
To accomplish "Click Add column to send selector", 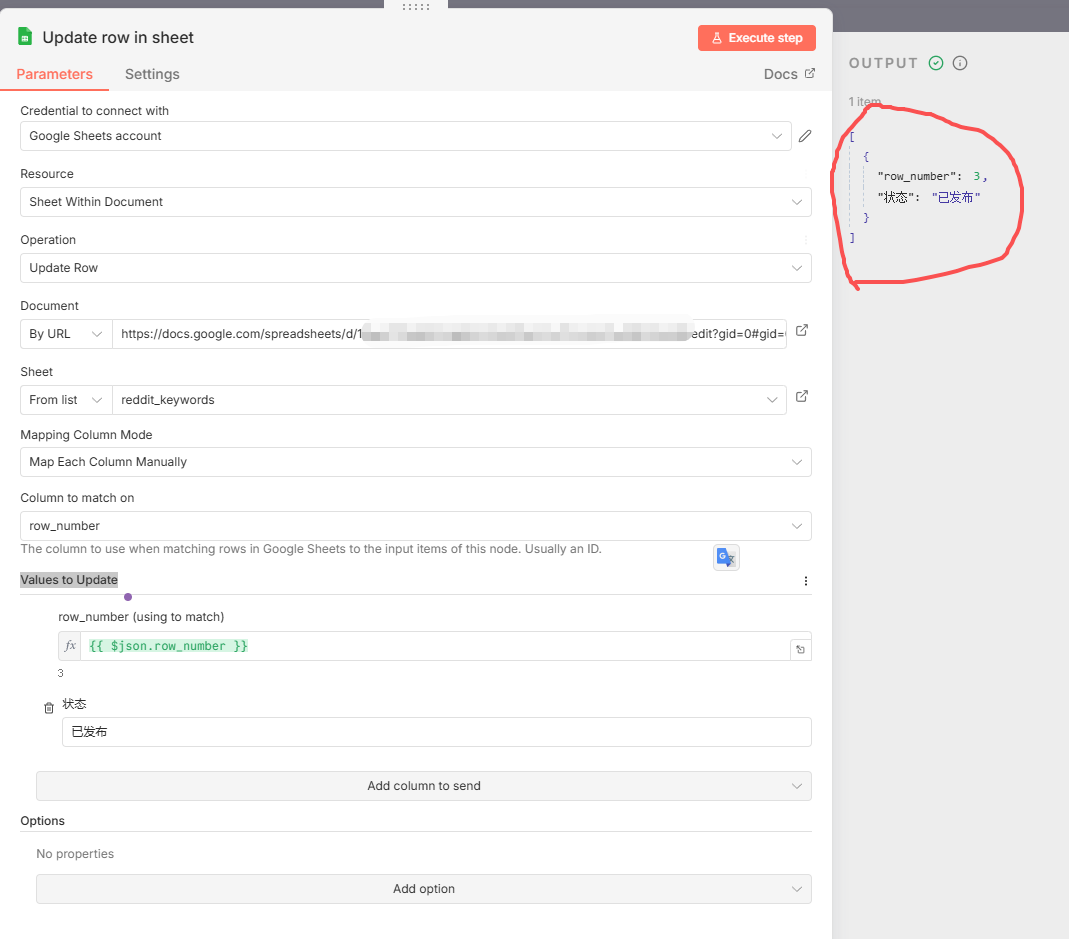I will [423, 786].
